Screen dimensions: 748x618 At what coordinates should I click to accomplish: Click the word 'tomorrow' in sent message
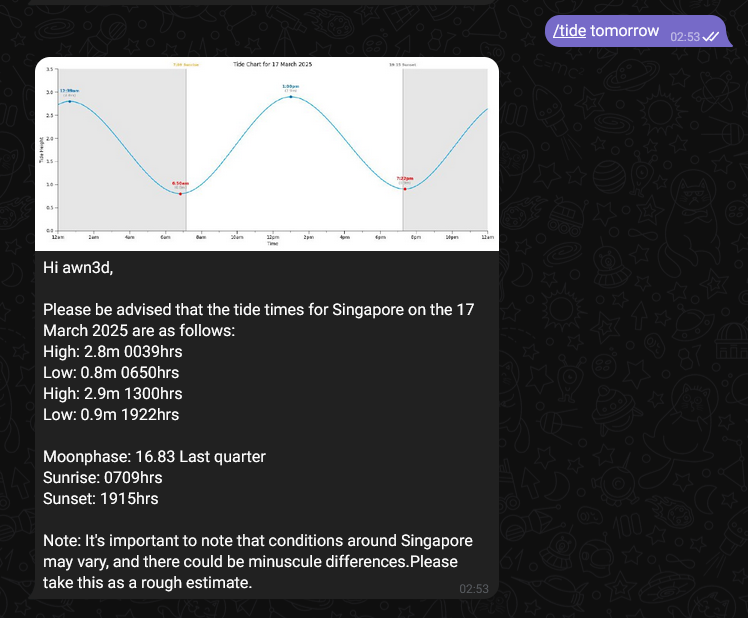[624, 31]
